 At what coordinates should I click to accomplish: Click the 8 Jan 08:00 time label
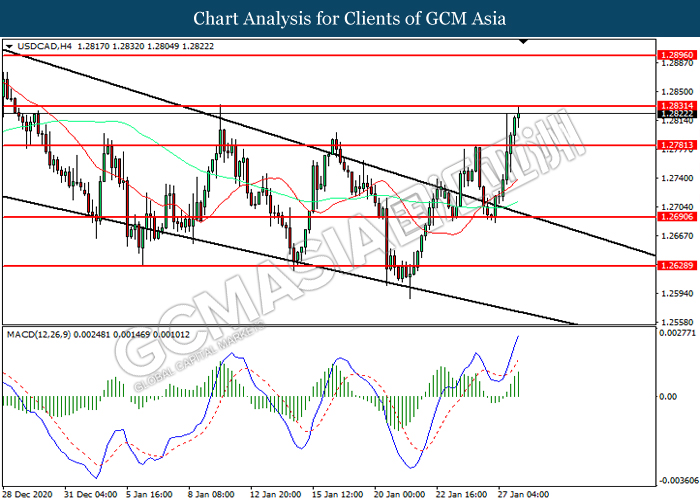[x=212, y=494]
